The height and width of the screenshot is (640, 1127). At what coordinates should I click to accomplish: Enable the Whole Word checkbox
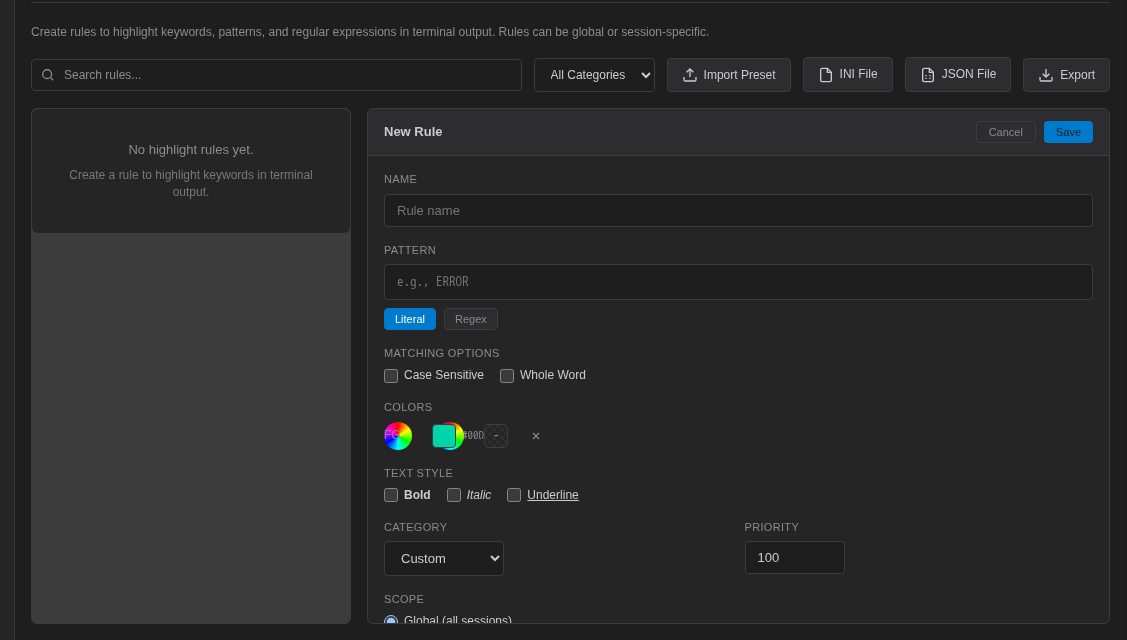click(507, 376)
